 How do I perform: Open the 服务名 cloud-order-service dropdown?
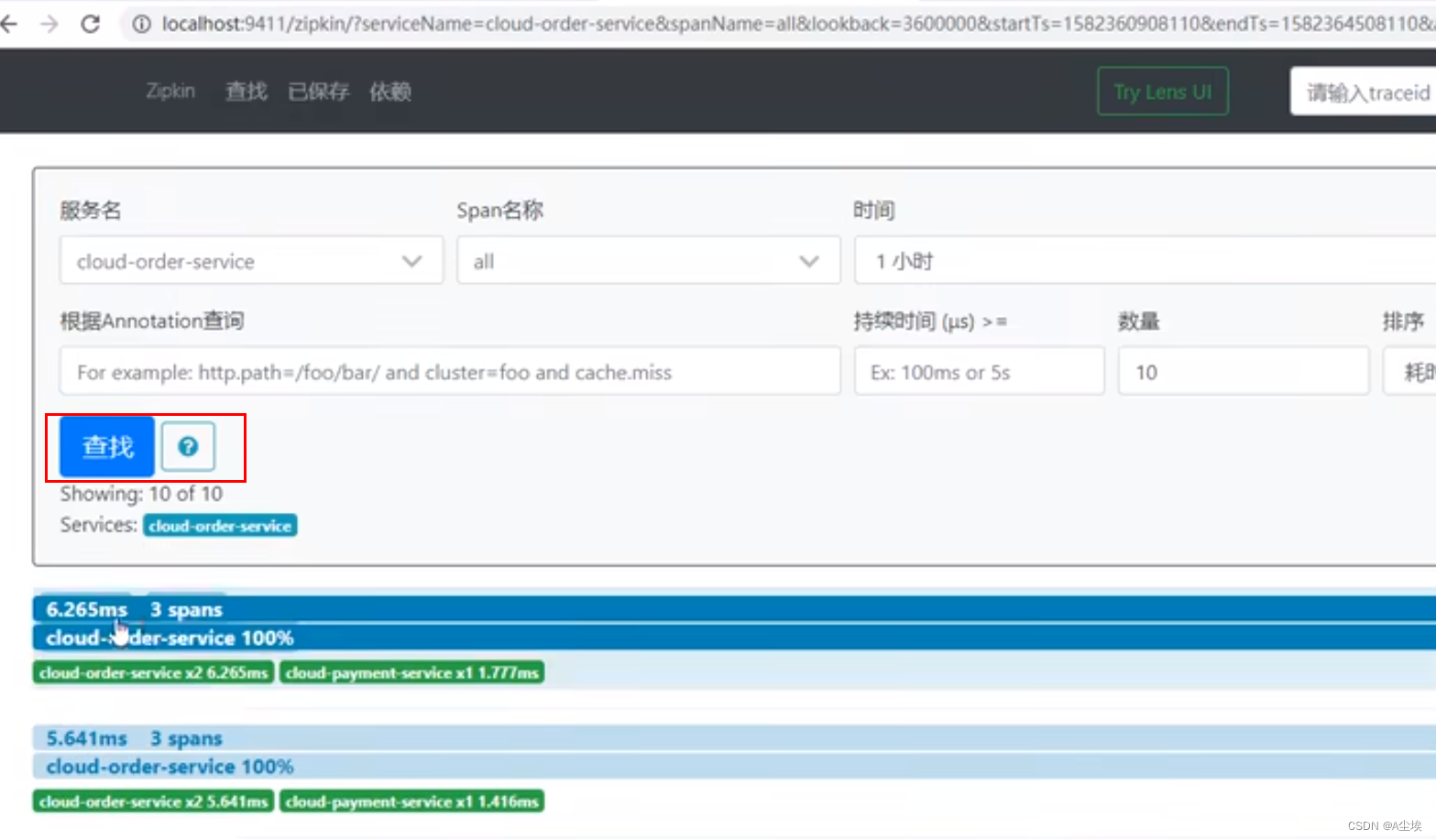[251, 261]
